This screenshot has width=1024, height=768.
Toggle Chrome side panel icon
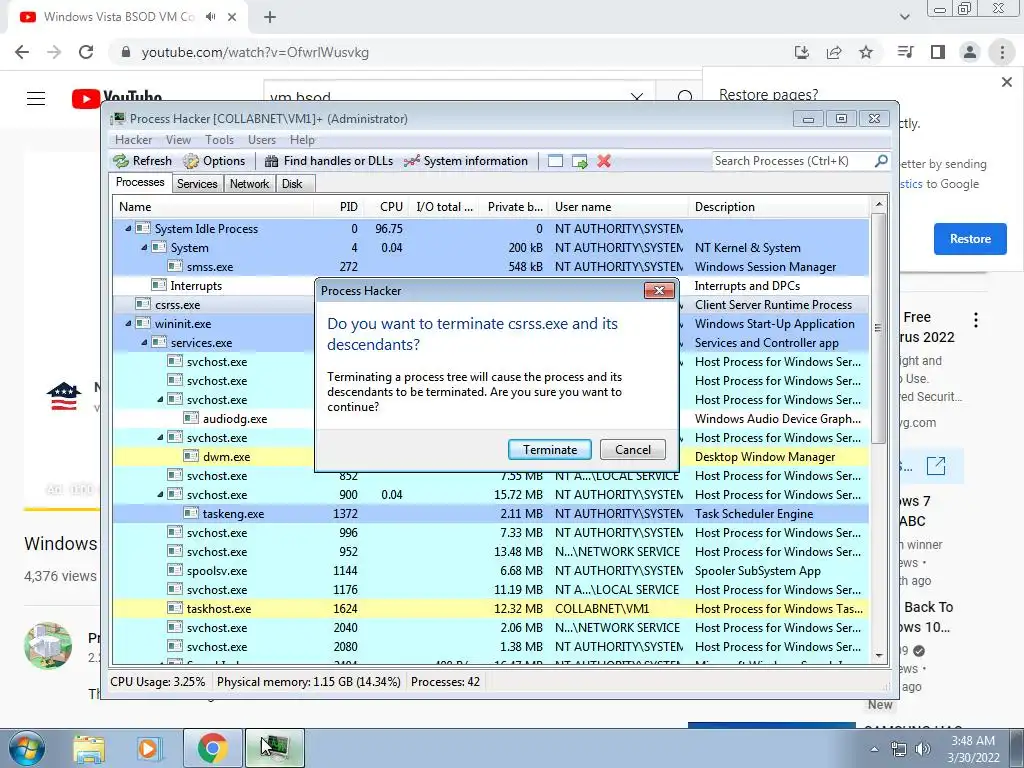click(938, 52)
